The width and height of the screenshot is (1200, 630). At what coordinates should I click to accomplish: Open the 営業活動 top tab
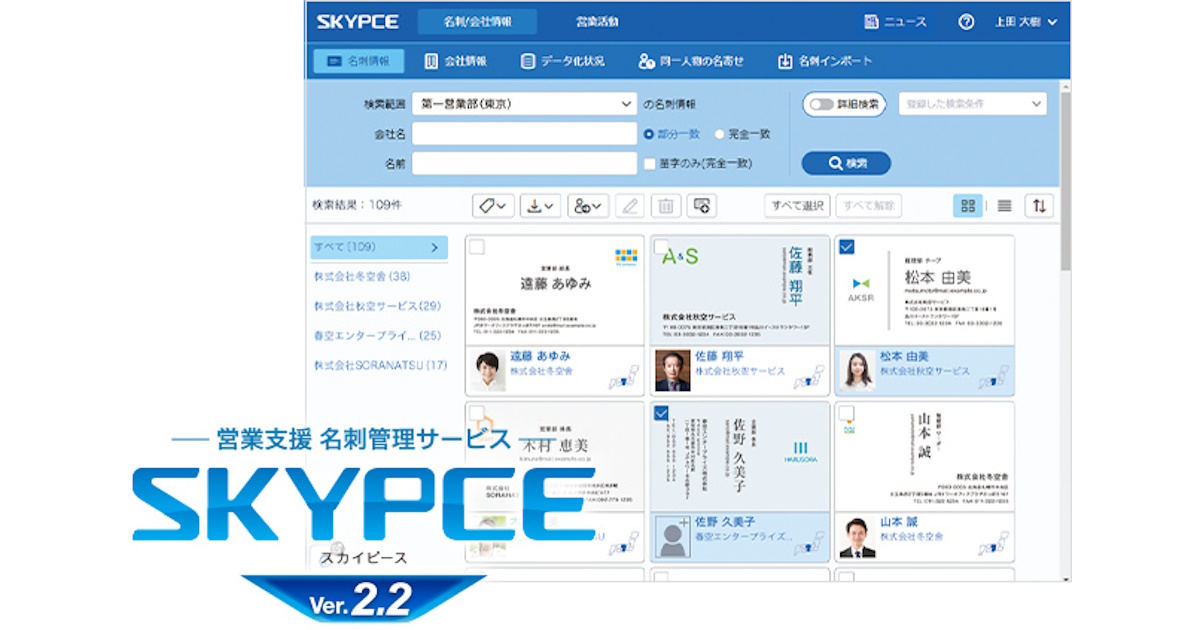click(x=597, y=22)
